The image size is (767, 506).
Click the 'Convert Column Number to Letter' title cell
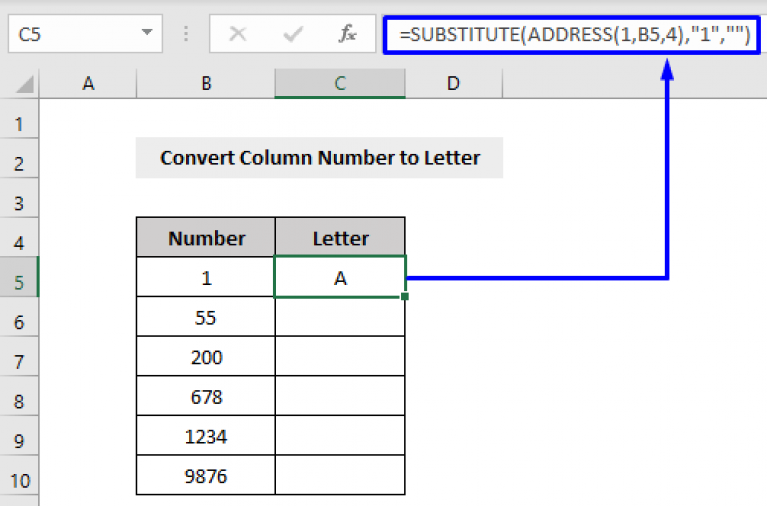pyautogui.click(x=319, y=158)
